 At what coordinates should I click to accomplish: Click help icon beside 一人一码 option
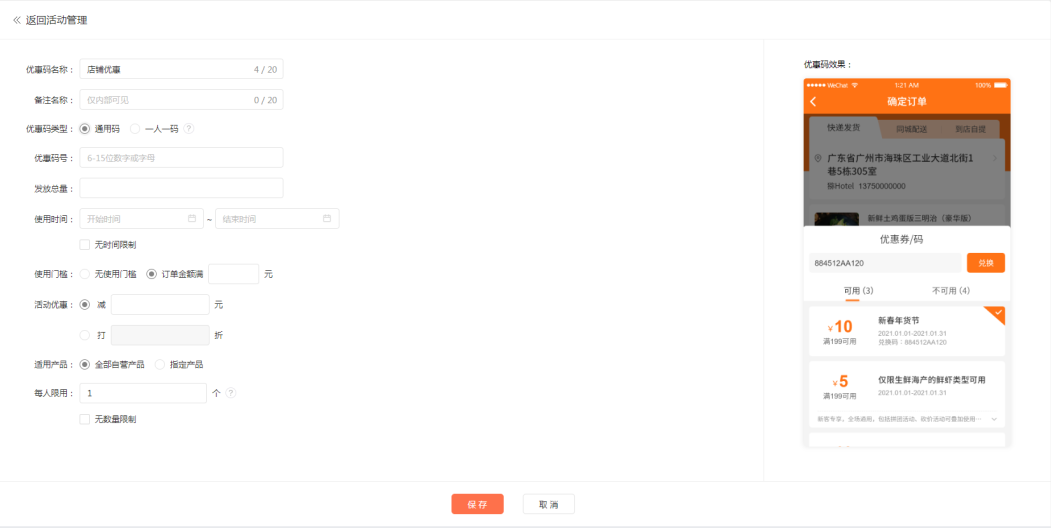(188, 129)
